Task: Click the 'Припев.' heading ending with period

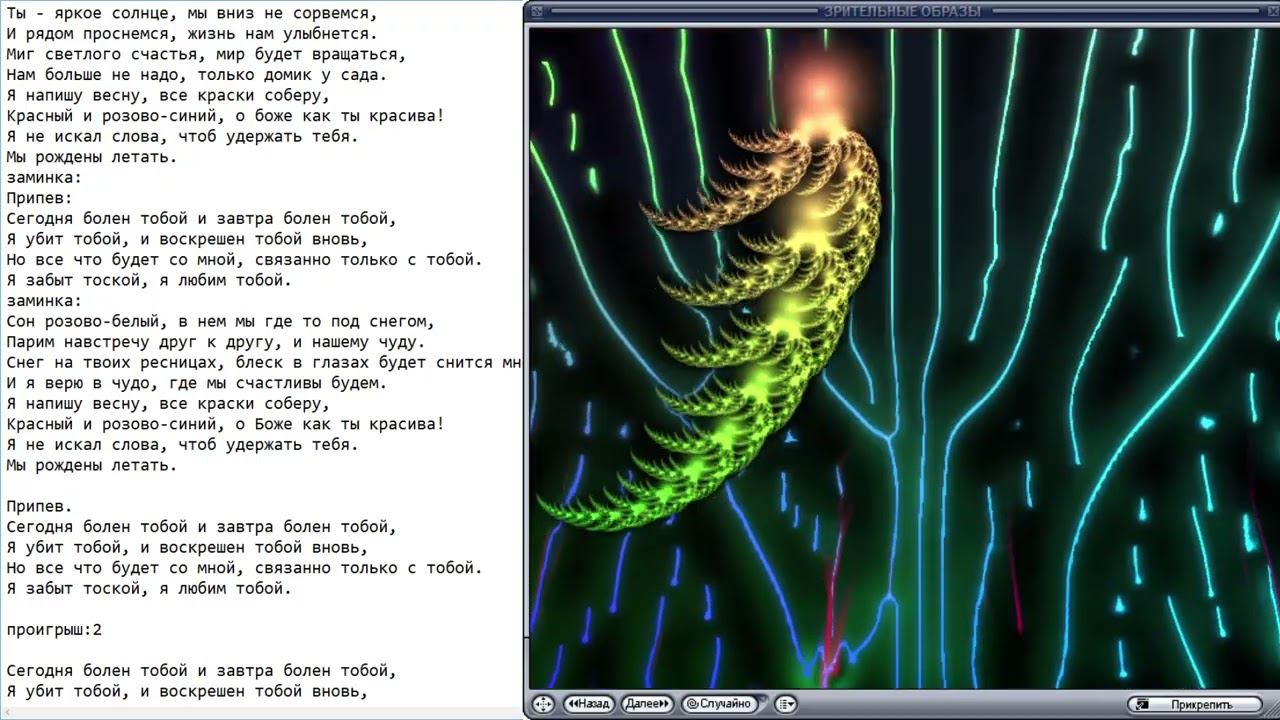Action: point(40,506)
